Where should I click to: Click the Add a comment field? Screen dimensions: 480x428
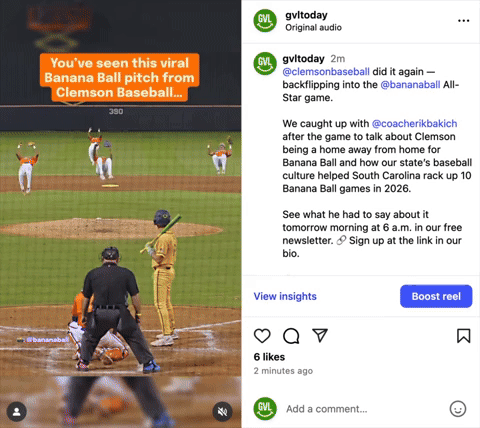click(x=365, y=409)
